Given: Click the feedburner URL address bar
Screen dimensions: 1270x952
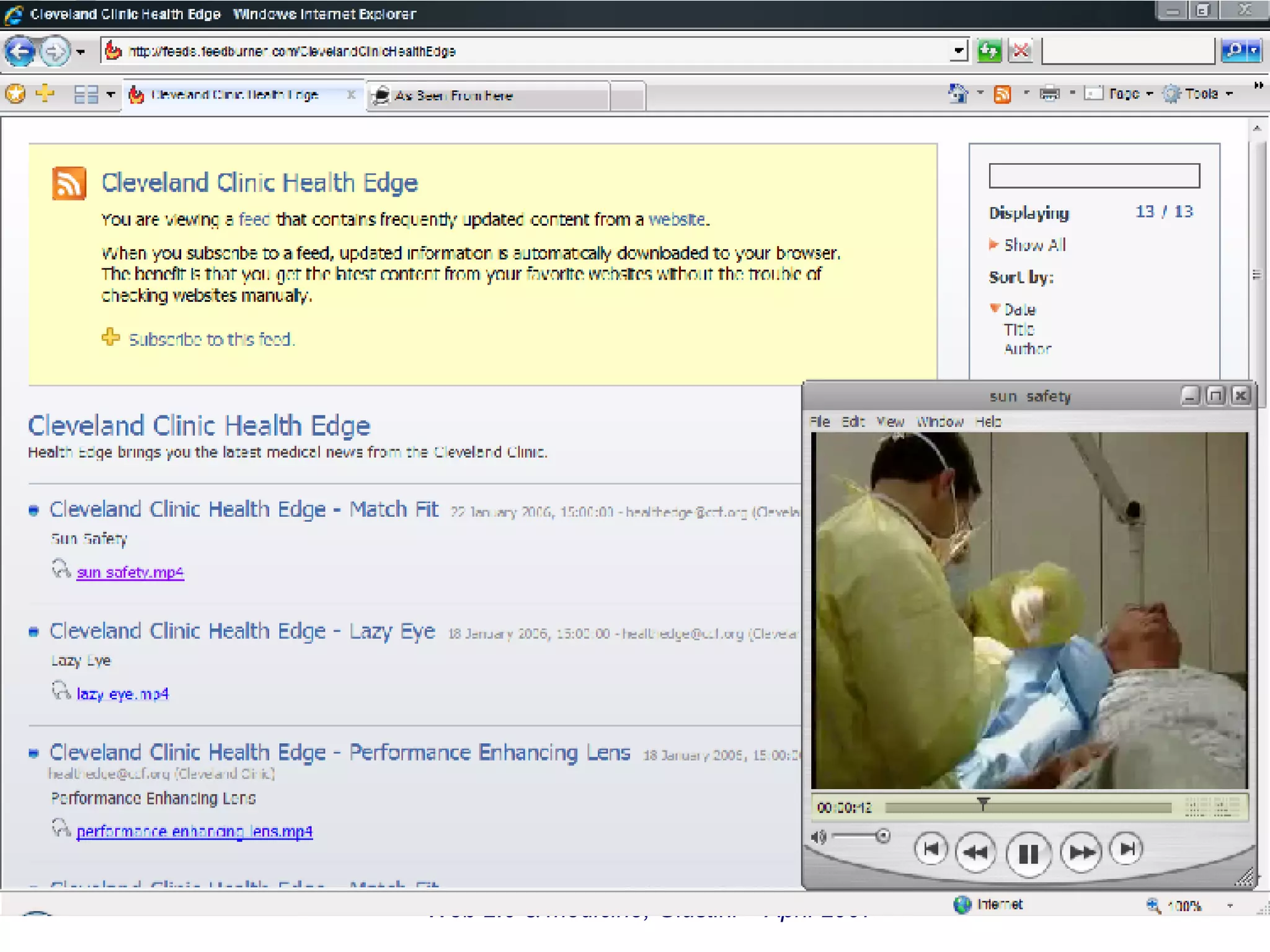Looking at the screenshot, I should point(526,51).
